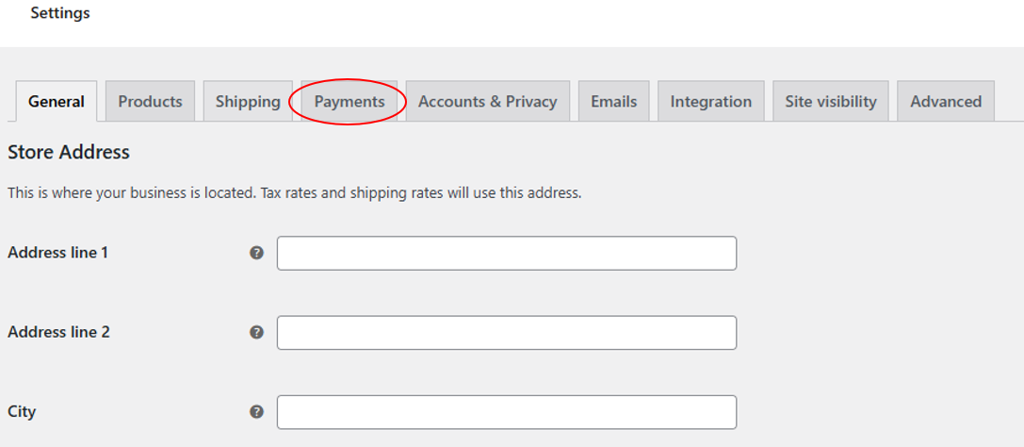
Task: Click the City input box
Action: coord(506,412)
